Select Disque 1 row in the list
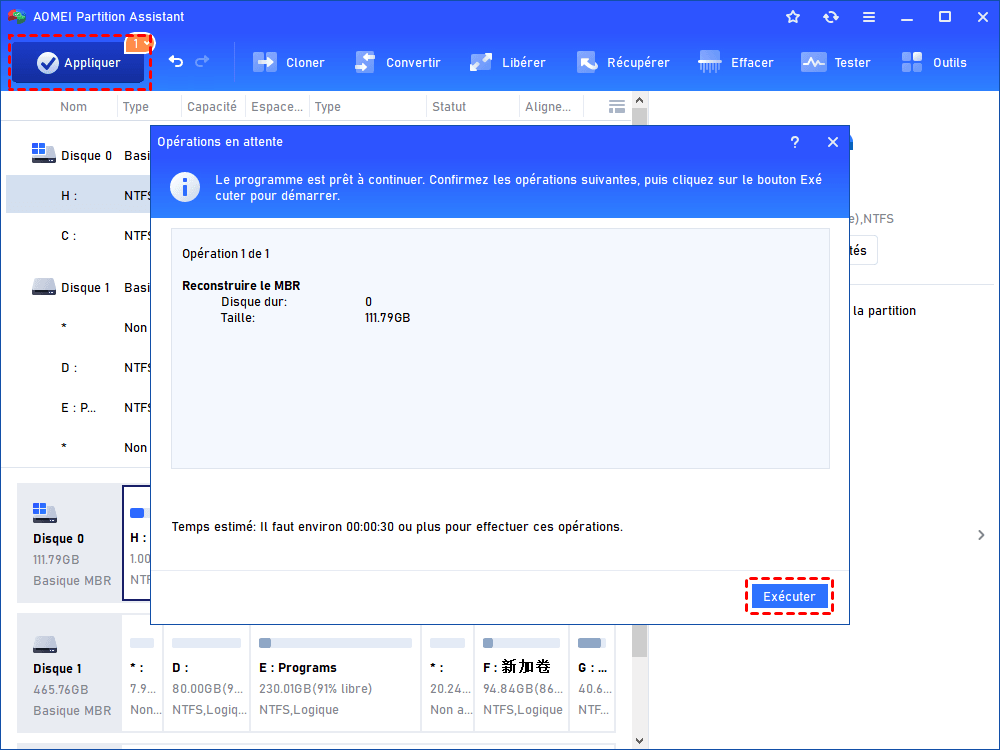1000x750 pixels. click(78, 288)
